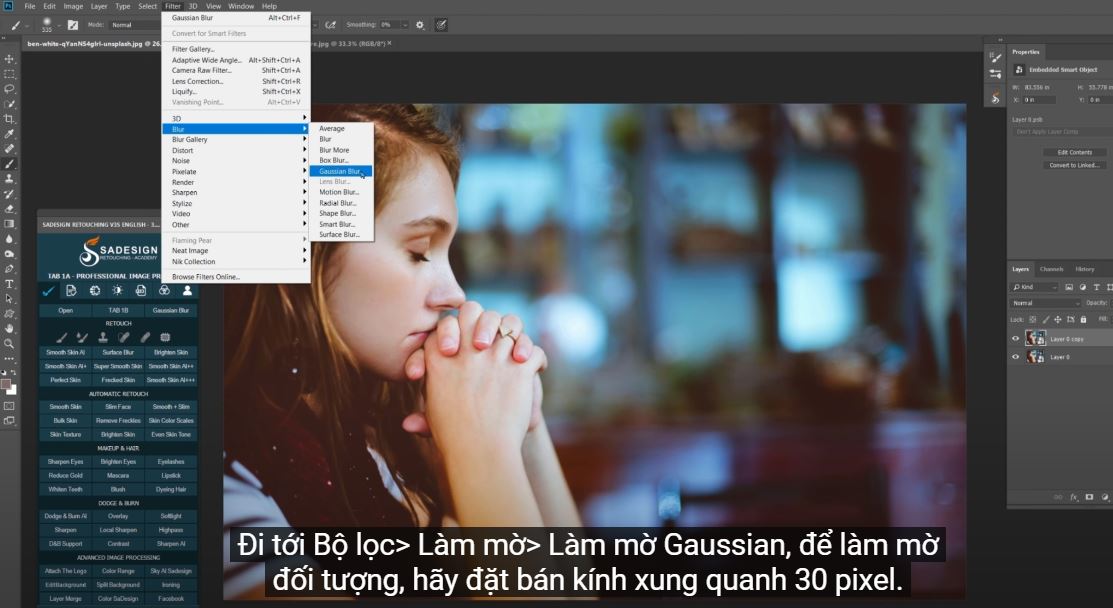The height and width of the screenshot is (608, 1113).
Task: Click Smooth Skin AI in Sadesign panel
Action: [x=66, y=352]
